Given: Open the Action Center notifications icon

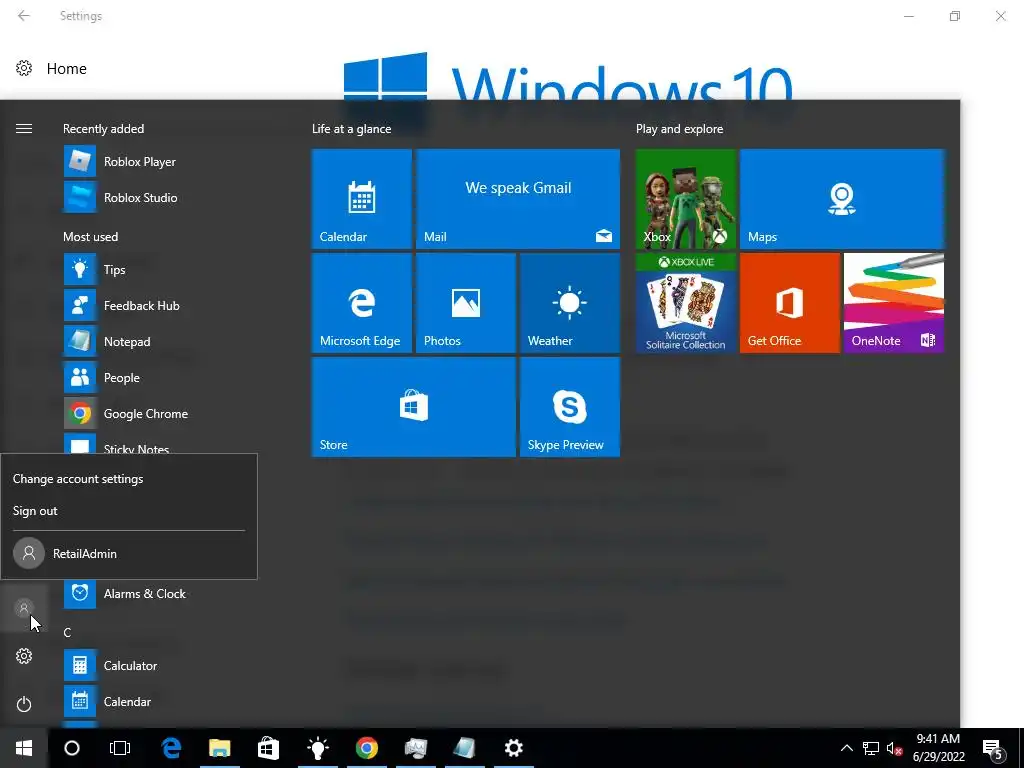Looking at the screenshot, I should (x=993, y=749).
